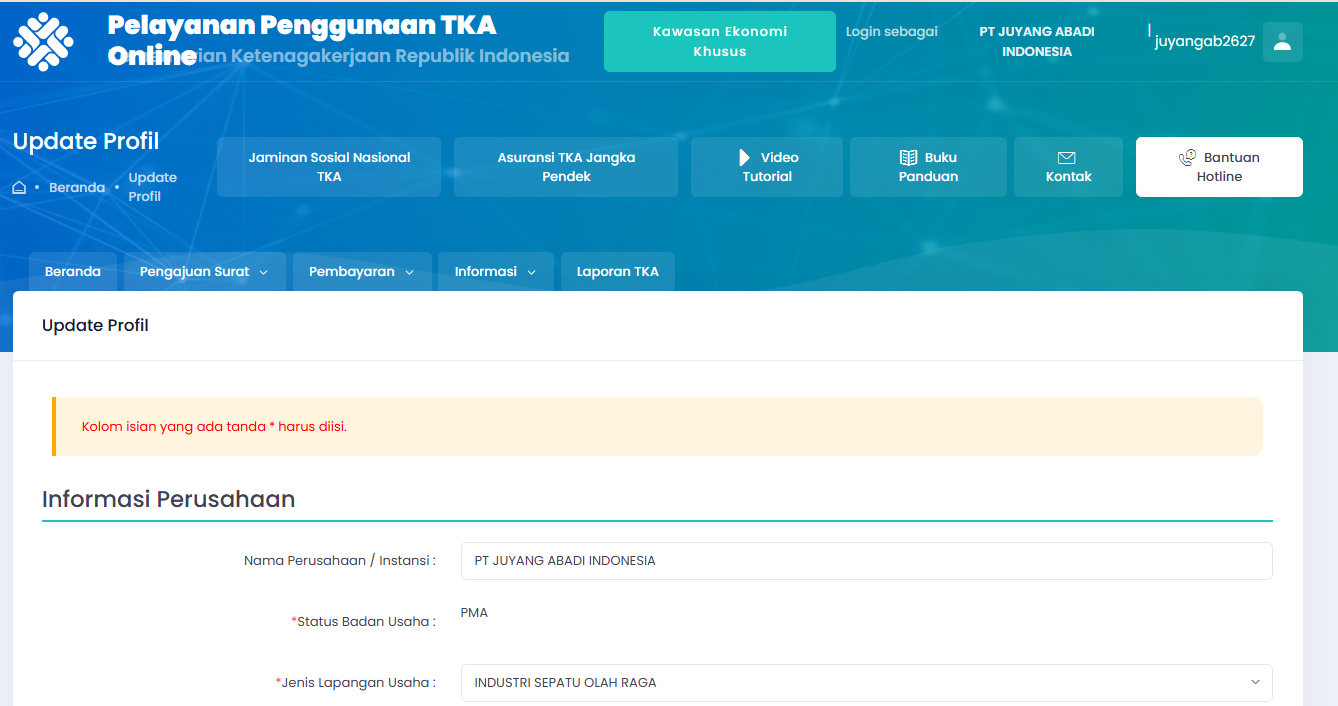Expand the Pembayaran menu chevron
The height and width of the screenshot is (706, 1338).
[x=409, y=272]
